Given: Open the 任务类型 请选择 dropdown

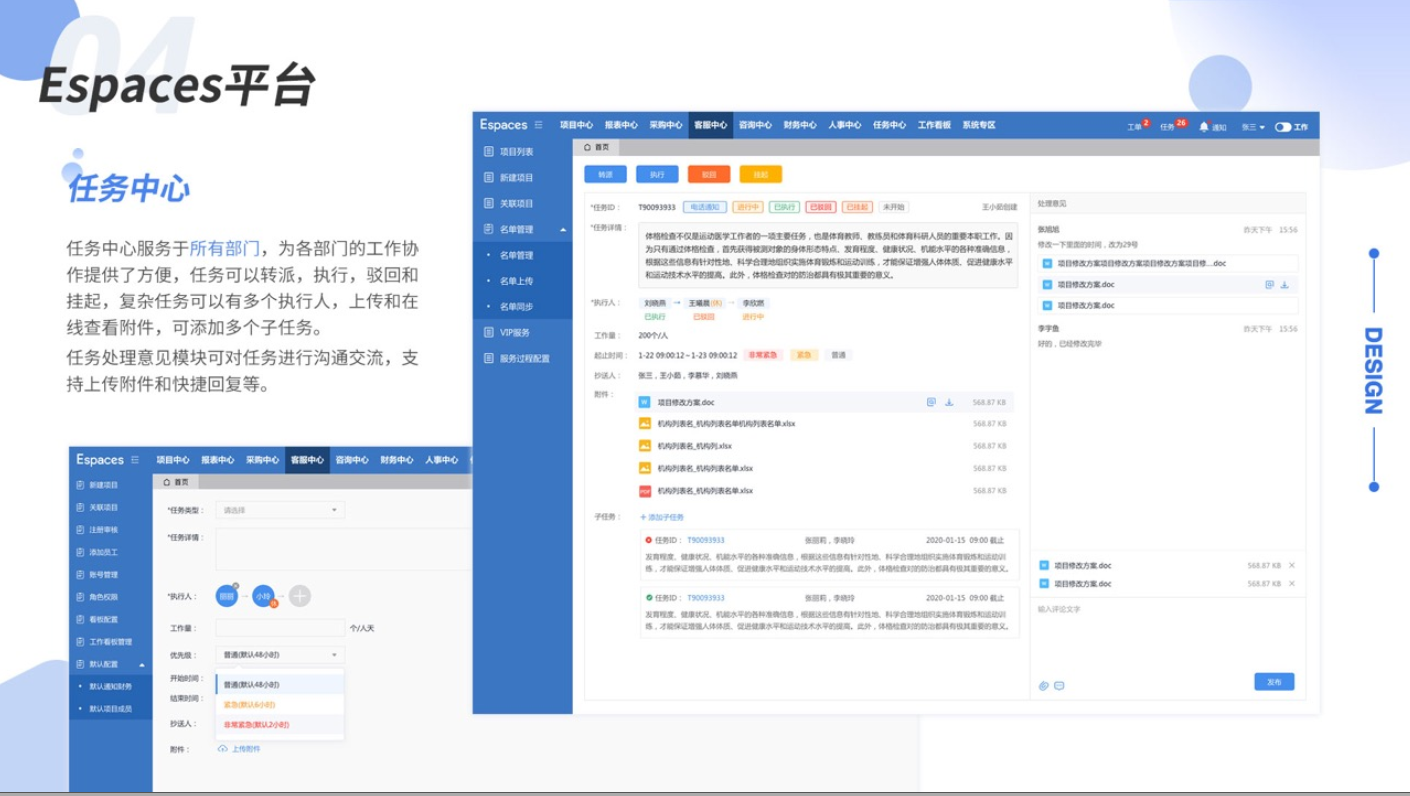Looking at the screenshot, I should point(280,510).
